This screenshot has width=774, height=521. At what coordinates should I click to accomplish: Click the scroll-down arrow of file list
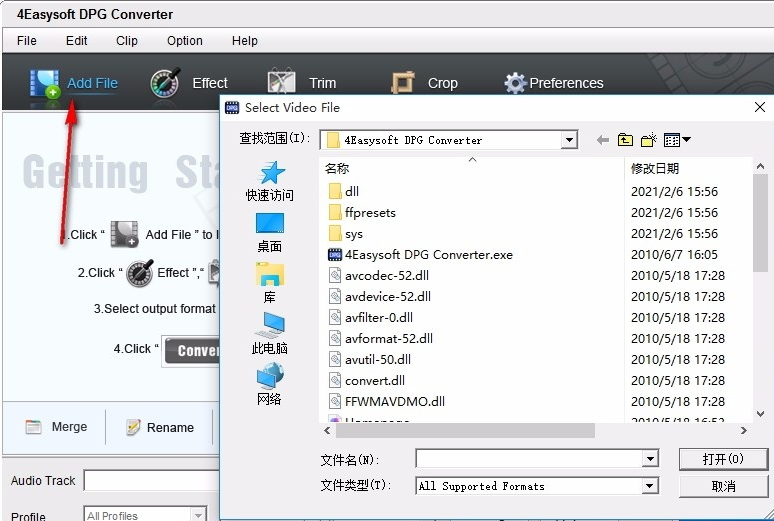760,414
